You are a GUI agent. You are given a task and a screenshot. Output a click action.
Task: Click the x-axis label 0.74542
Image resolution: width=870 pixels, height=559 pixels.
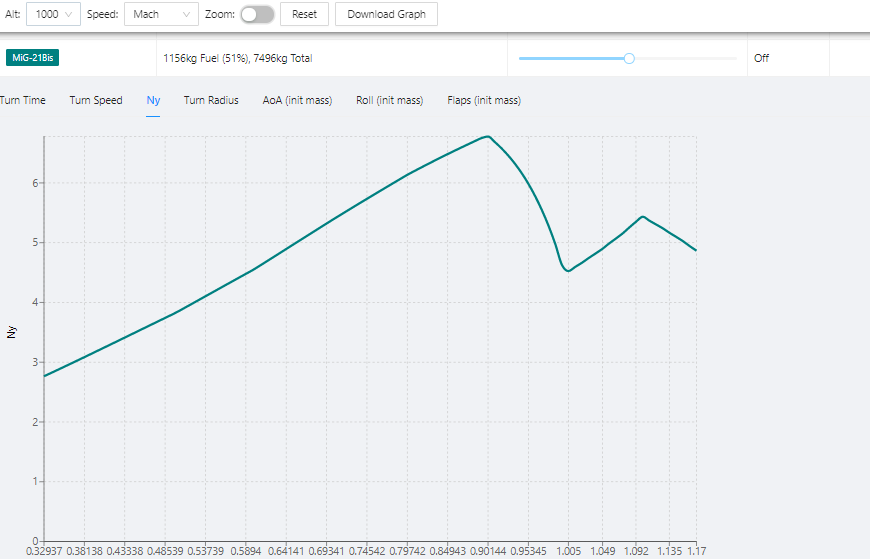tap(367, 551)
